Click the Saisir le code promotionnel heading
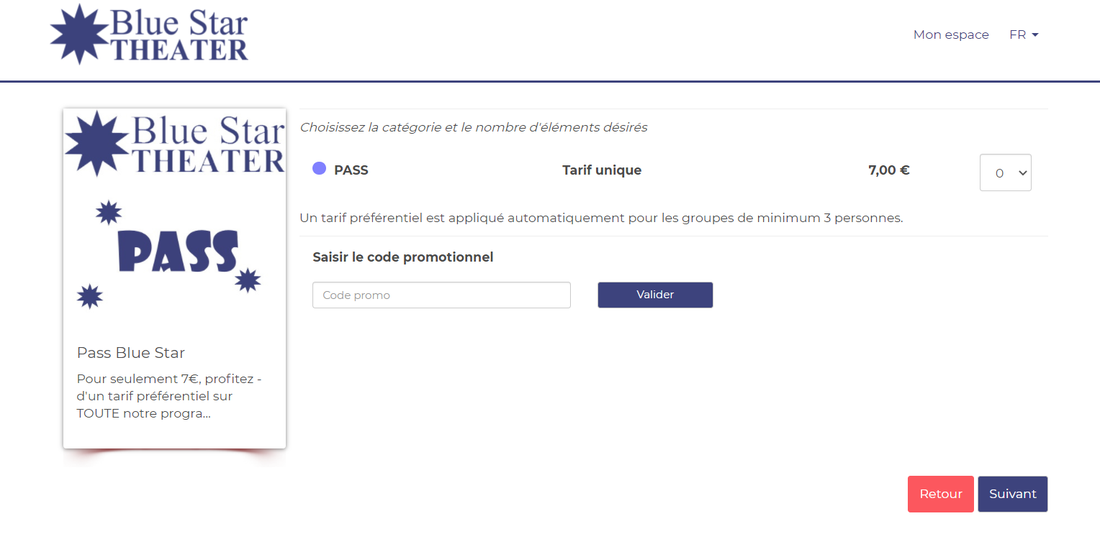 (403, 257)
